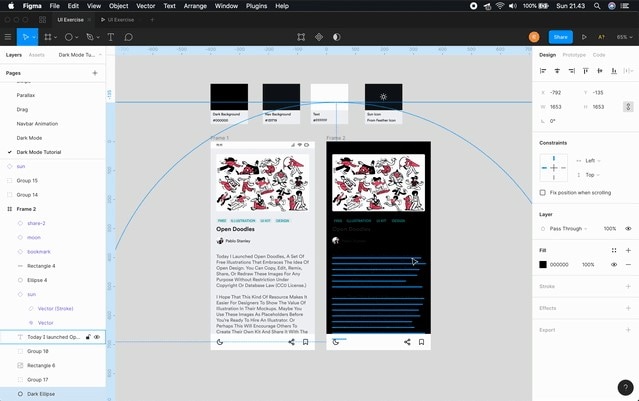Add a new fill with plus

628,250
